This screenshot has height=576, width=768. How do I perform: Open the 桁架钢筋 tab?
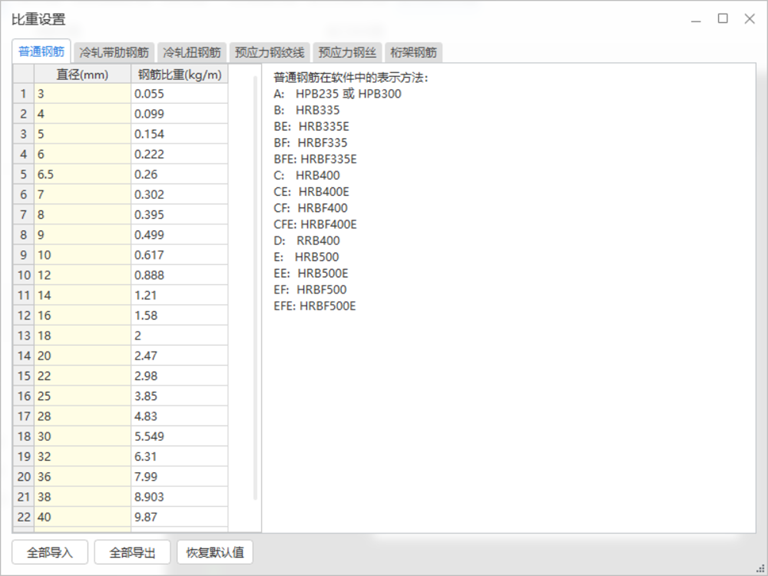[x=412, y=52]
